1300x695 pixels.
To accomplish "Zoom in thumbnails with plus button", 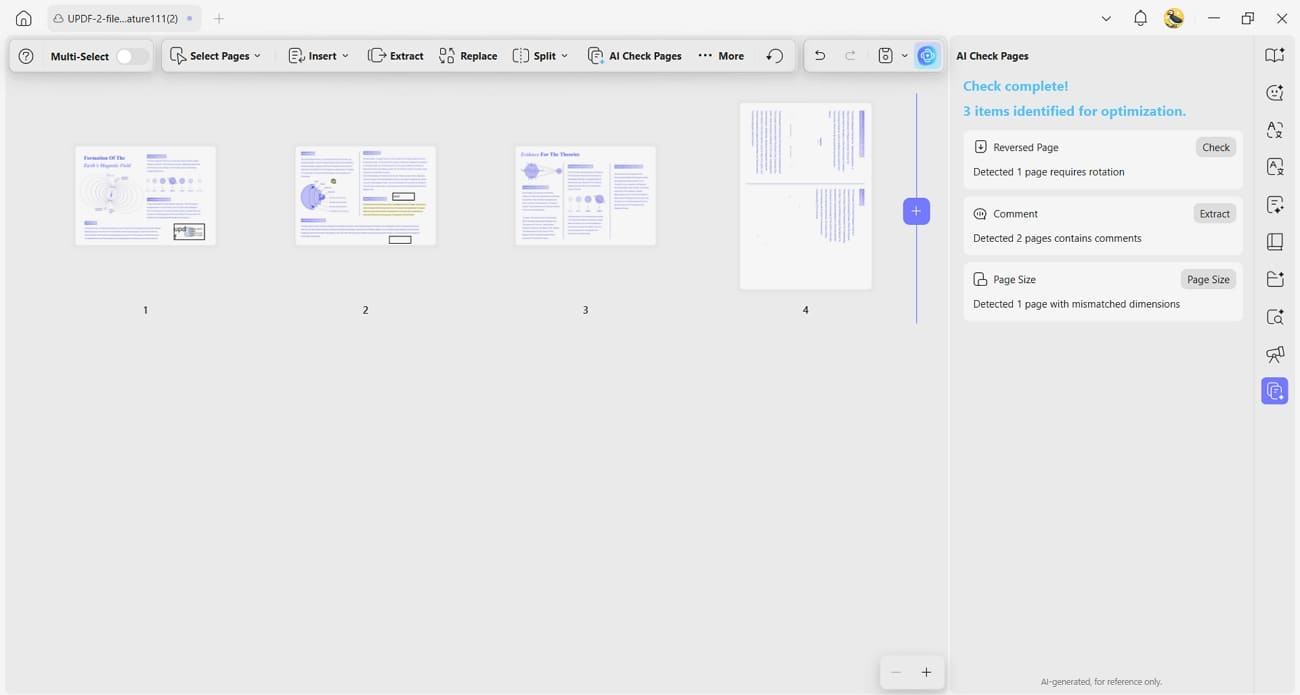I will pos(926,673).
